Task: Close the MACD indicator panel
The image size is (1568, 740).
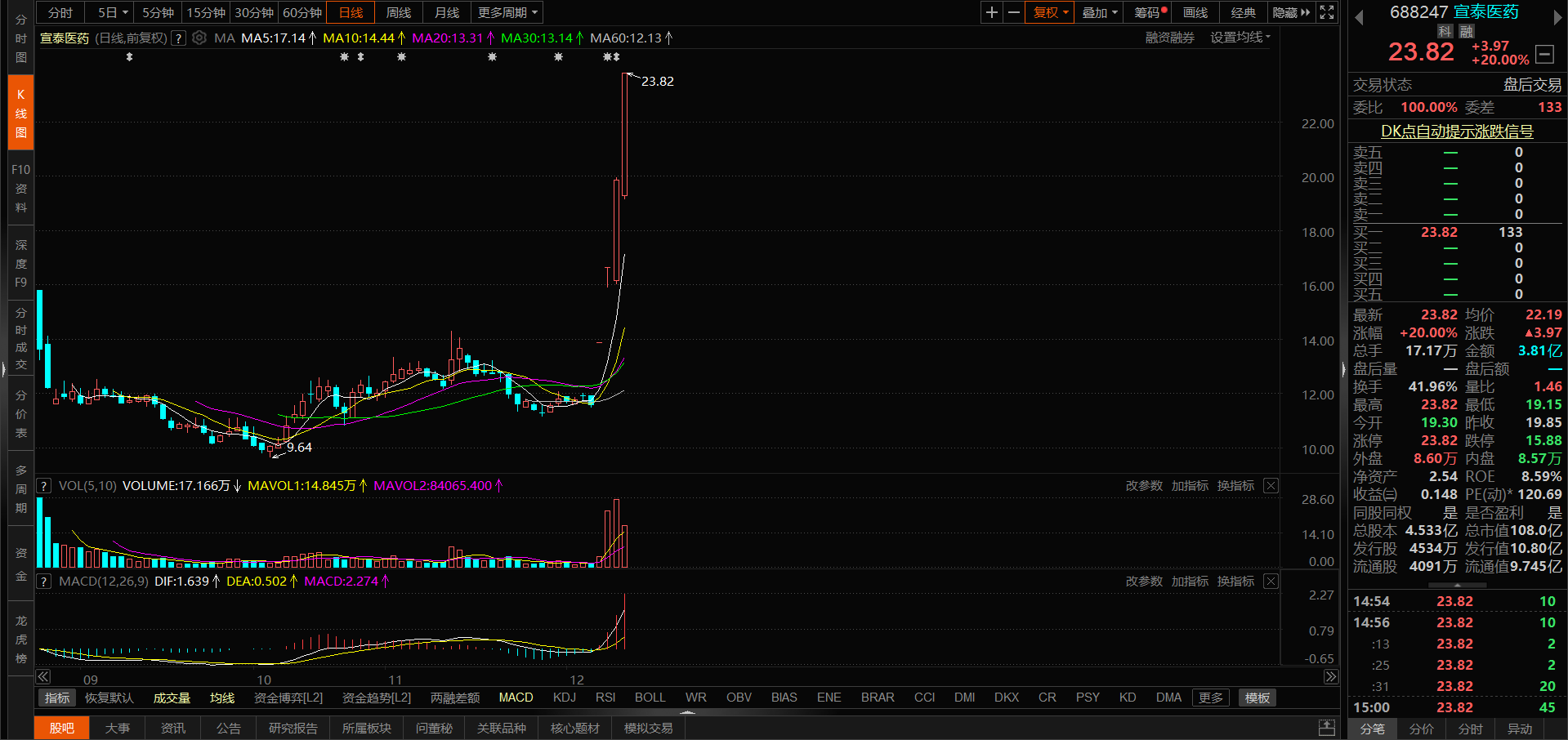Action: [1271, 581]
